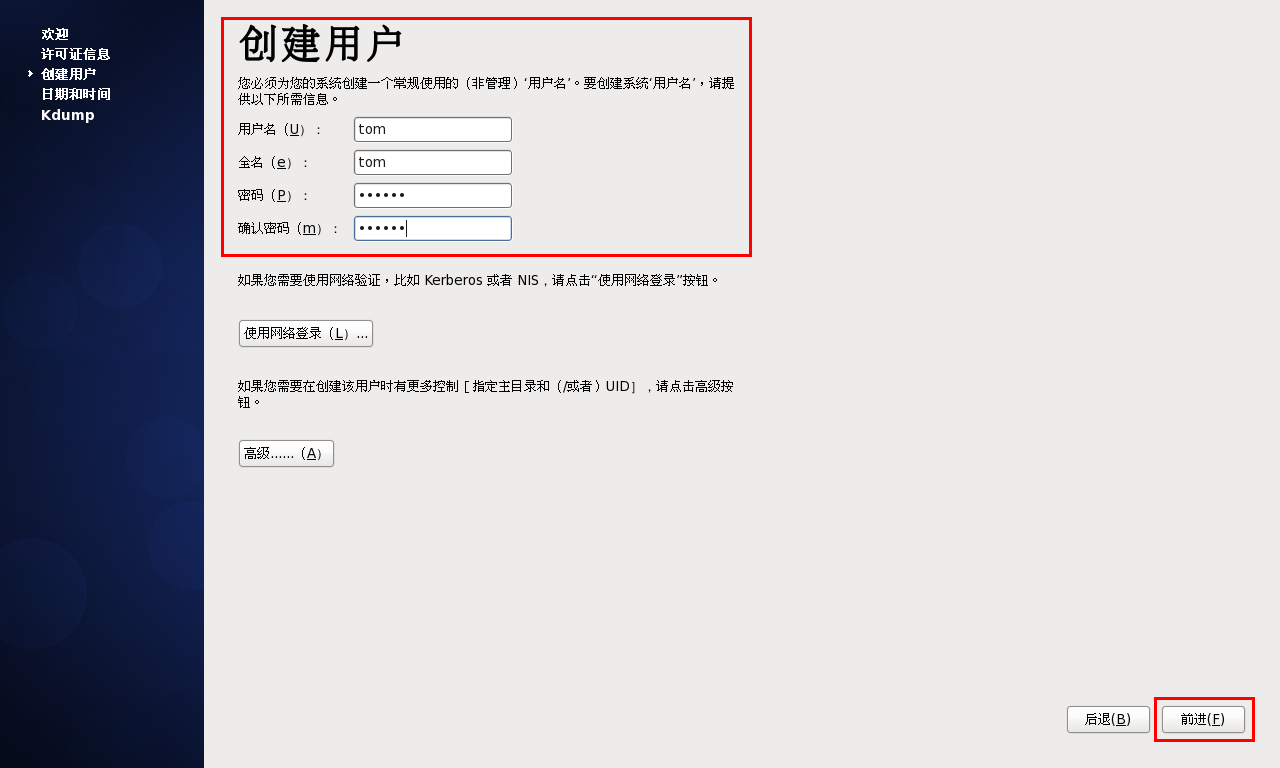Click the arrow marker beside 创建用户 in sidebar

tap(31, 74)
